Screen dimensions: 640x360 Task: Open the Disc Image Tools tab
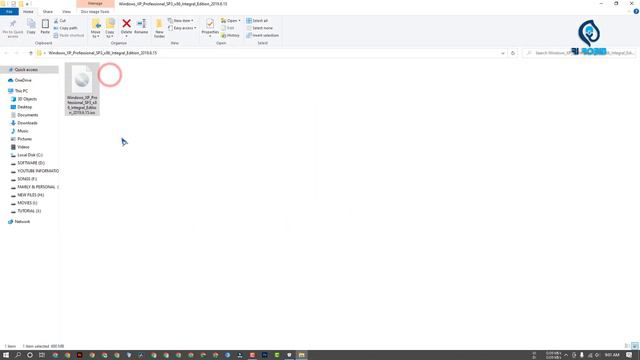pyautogui.click(x=95, y=12)
